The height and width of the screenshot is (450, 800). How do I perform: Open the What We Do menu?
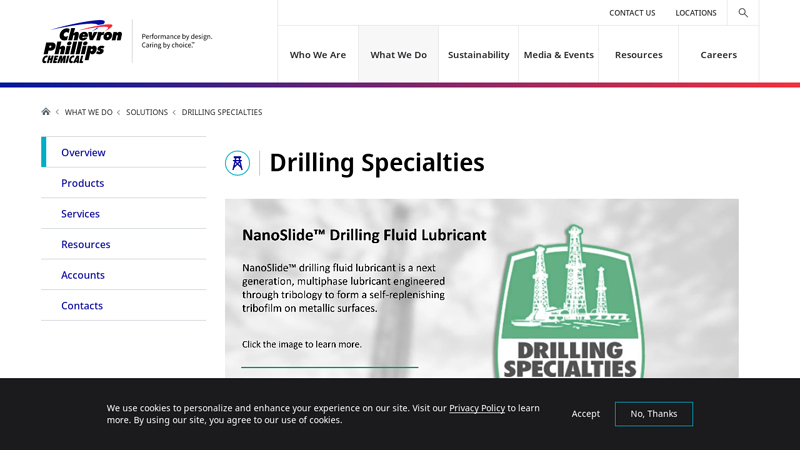pyautogui.click(x=398, y=55)
